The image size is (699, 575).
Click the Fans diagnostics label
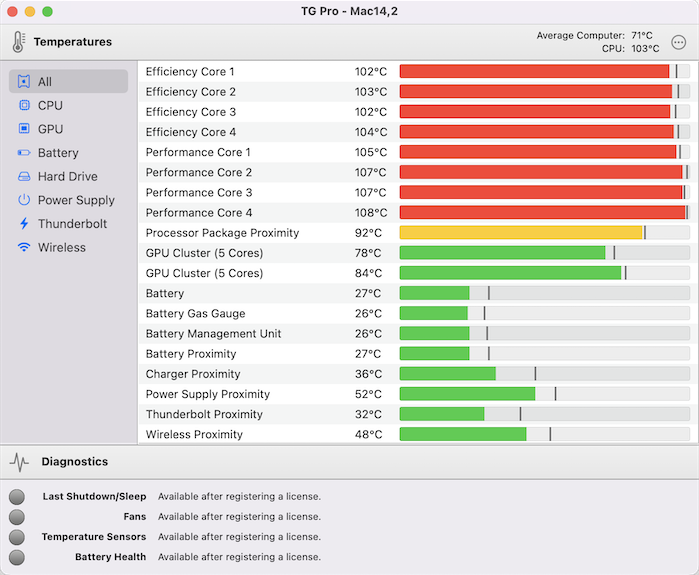point(135,517)
